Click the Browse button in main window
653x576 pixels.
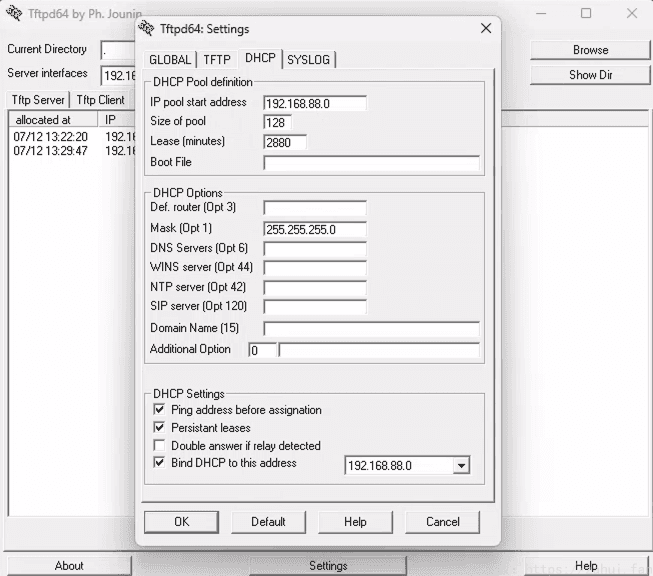[x=590, y=50]
